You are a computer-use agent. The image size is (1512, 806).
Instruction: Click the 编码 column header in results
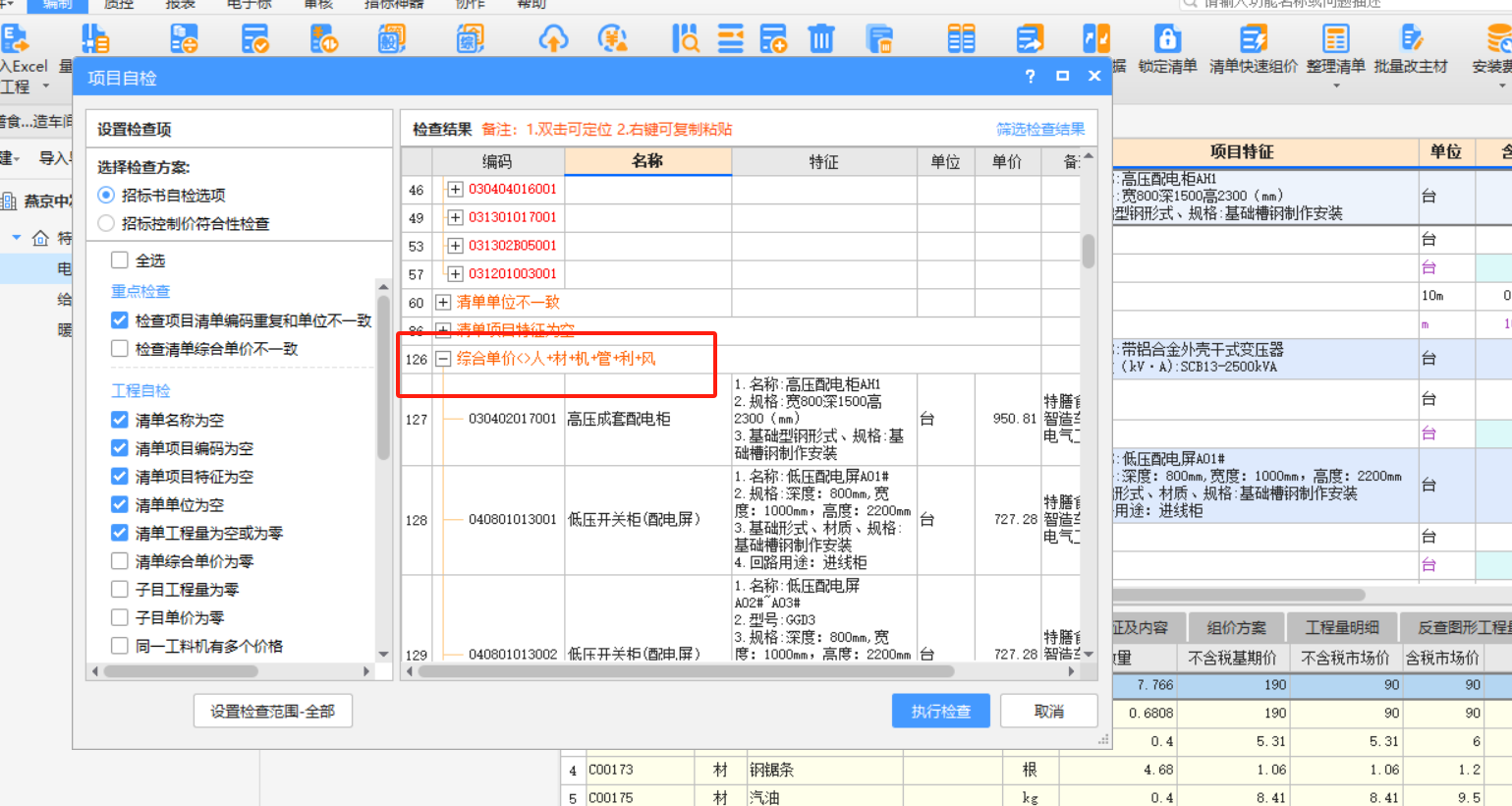[497, 161]
